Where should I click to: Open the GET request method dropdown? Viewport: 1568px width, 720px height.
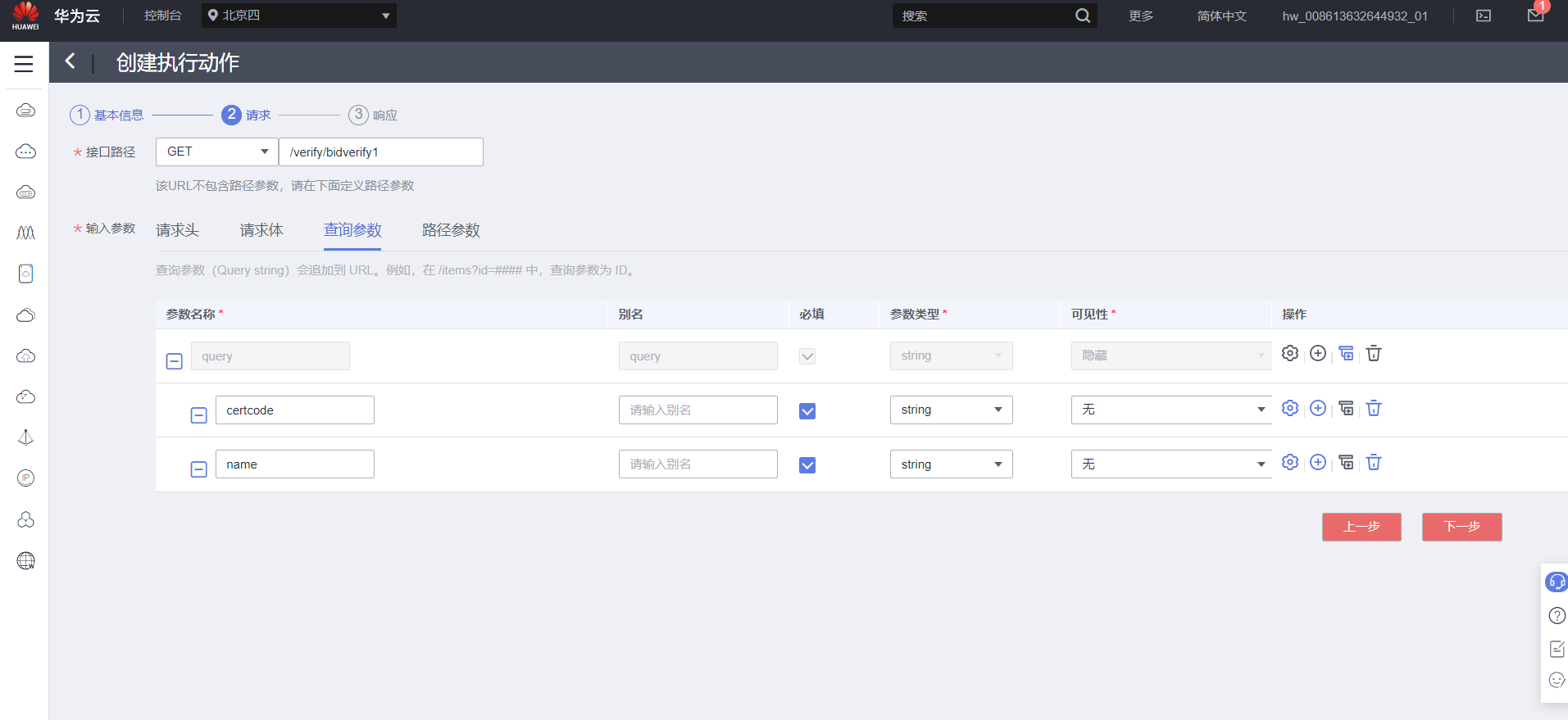point(217,152)
